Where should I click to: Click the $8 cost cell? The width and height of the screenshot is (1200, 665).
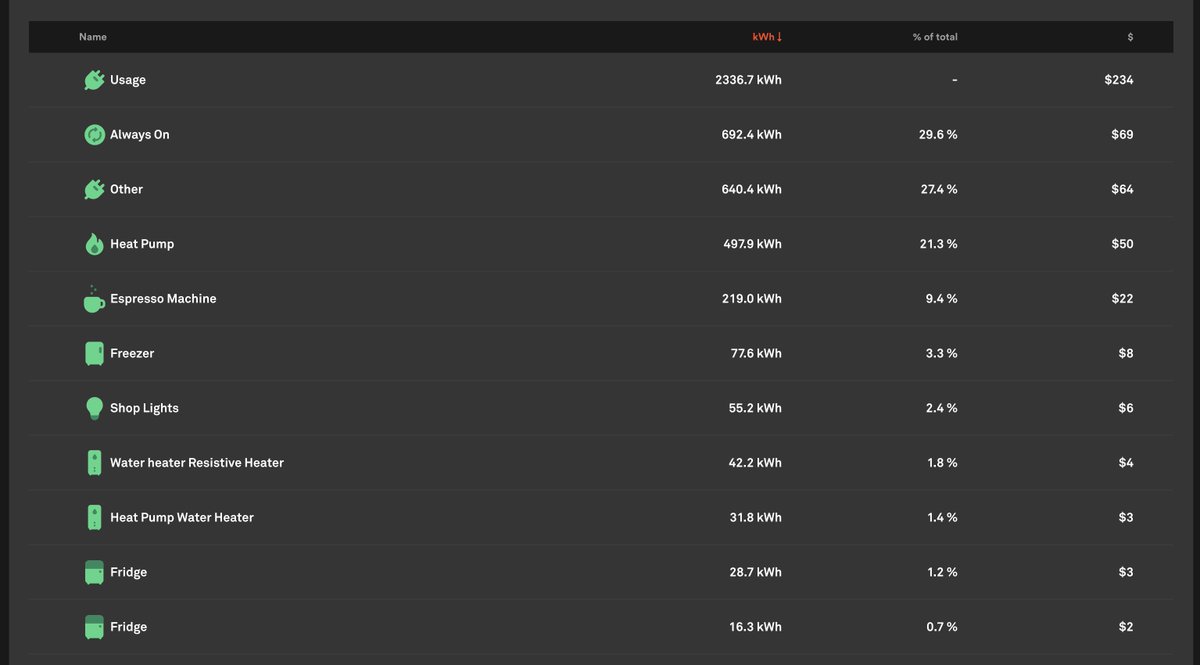click(1126, 353)
